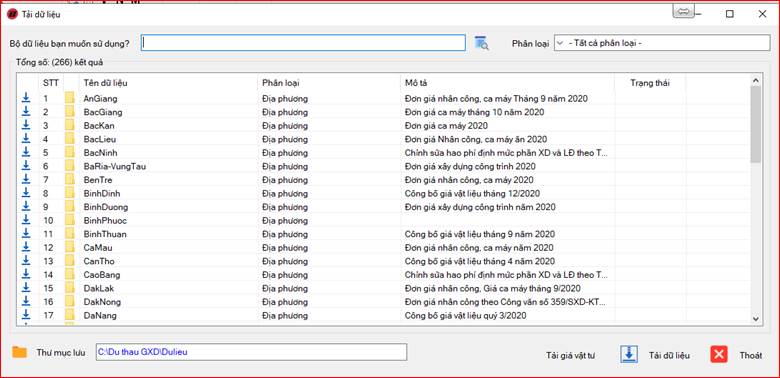Focus the data set search text field
This screenshot has height=378, width=780.
coord(303,43)
